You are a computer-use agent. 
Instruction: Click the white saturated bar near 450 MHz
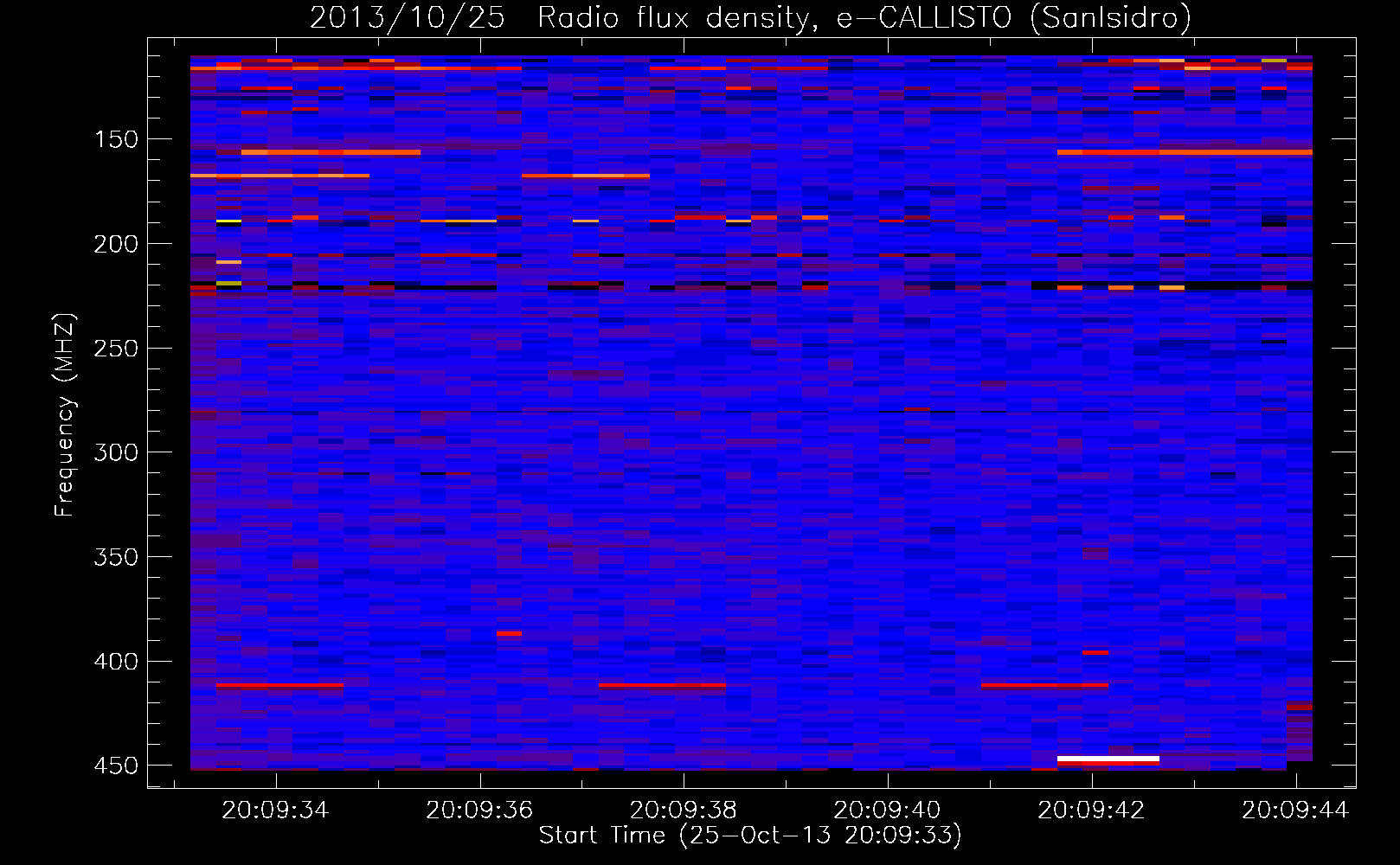[1108, 759]
